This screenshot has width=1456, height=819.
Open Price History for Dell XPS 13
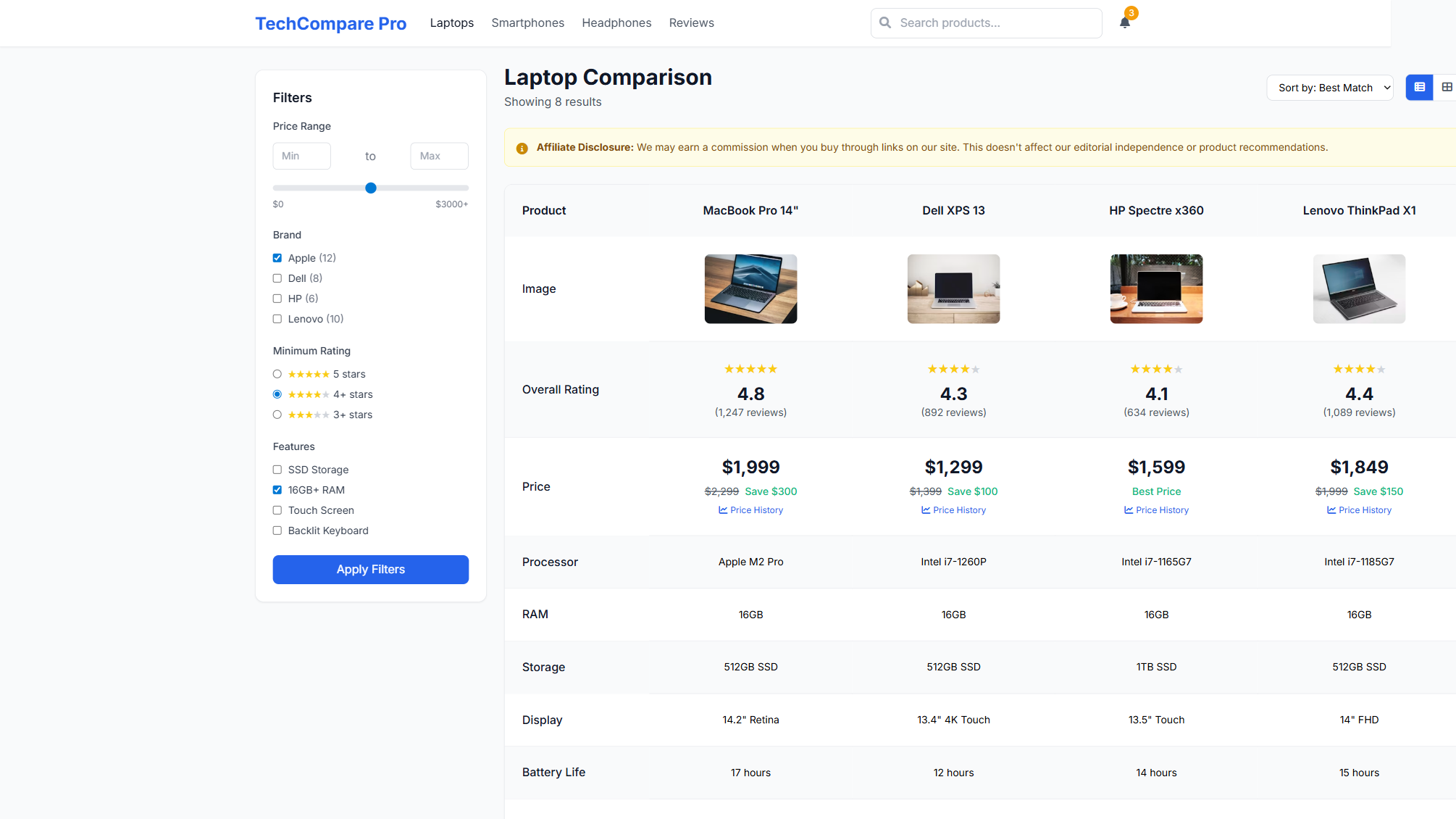[x=953, y=510]
